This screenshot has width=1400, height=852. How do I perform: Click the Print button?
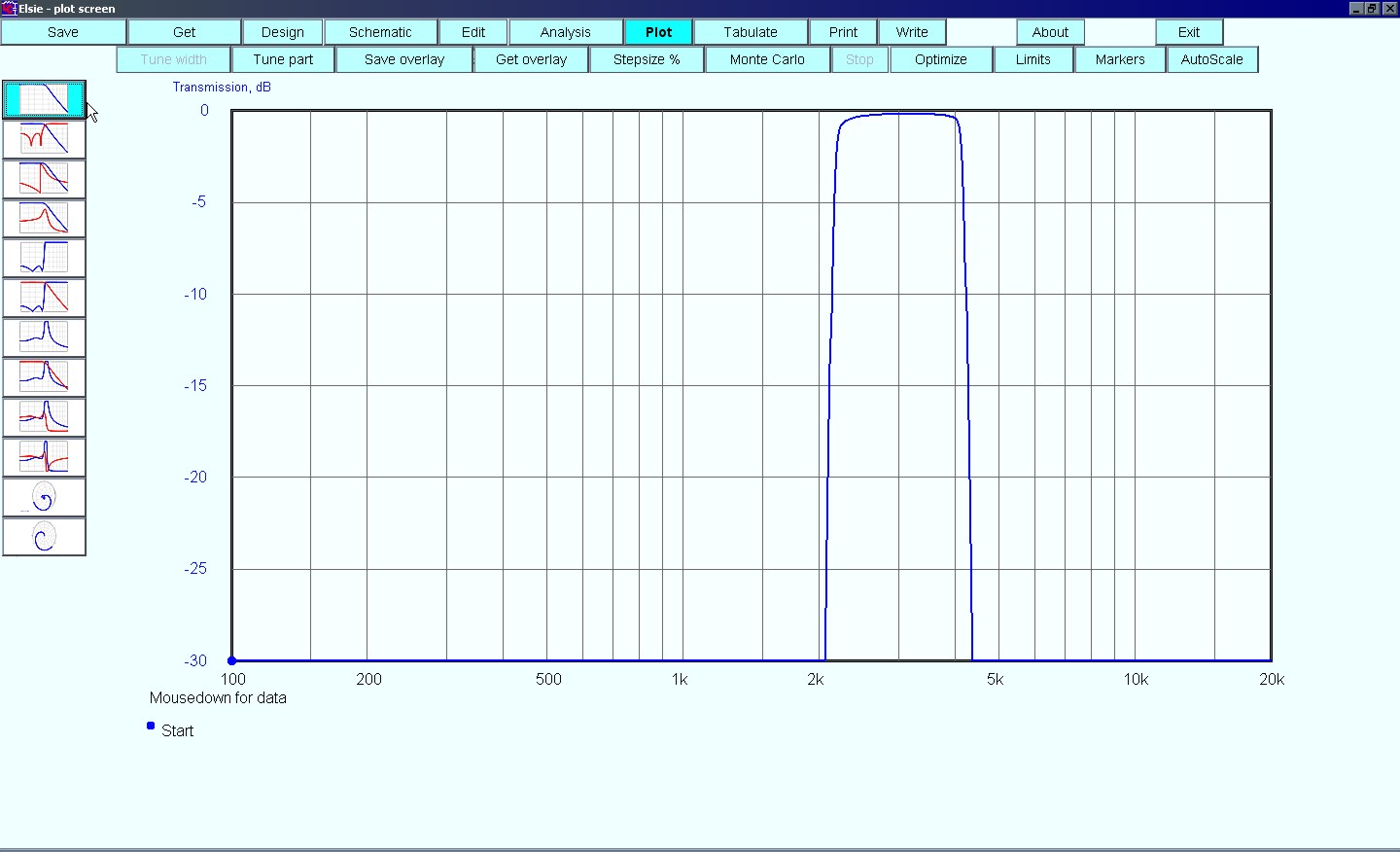843,32
